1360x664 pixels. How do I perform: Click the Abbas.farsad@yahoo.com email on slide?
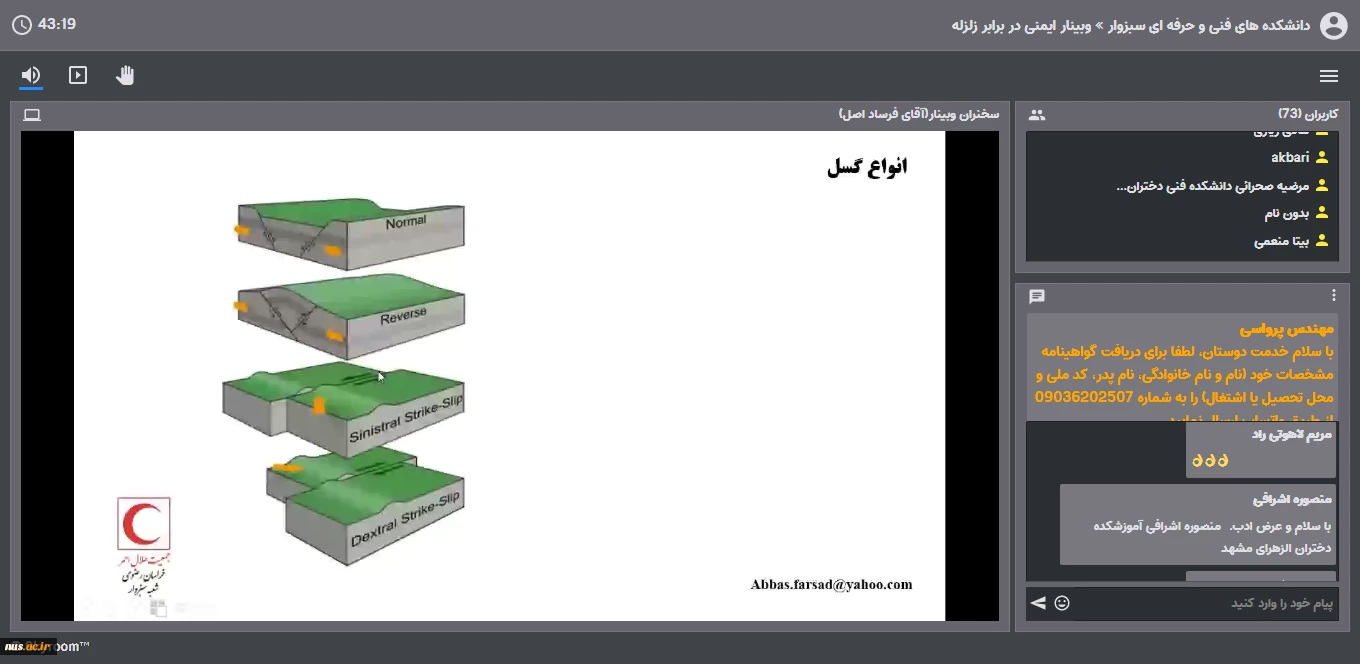(831, 585)
